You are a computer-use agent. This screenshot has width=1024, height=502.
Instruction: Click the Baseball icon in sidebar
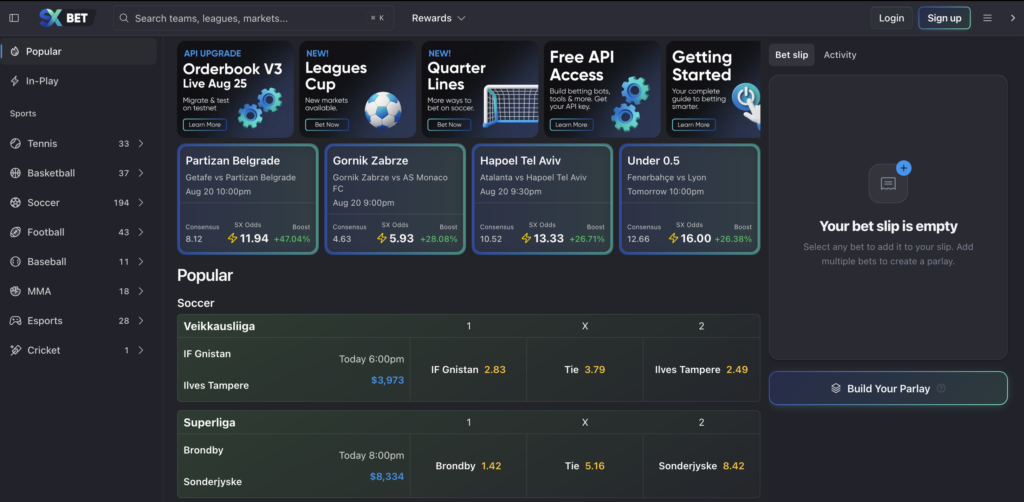click(x=15, y=261)
